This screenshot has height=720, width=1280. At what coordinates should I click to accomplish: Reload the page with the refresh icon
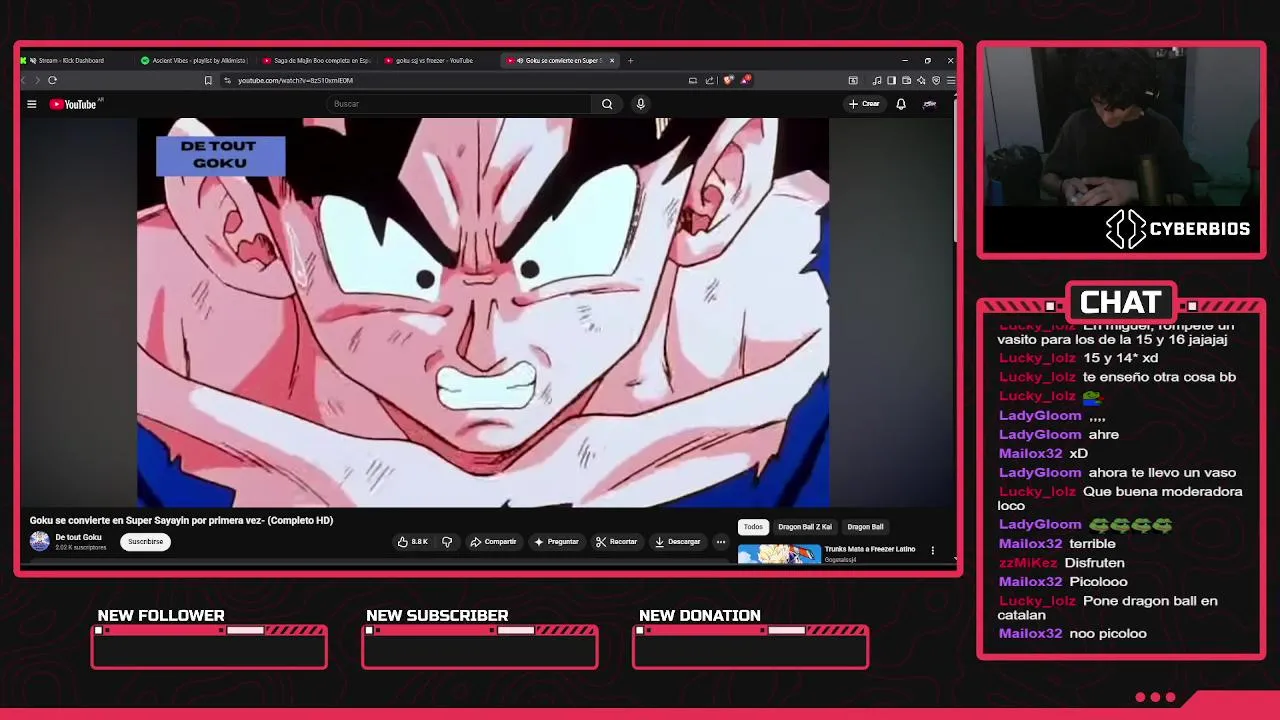(52, 80)
